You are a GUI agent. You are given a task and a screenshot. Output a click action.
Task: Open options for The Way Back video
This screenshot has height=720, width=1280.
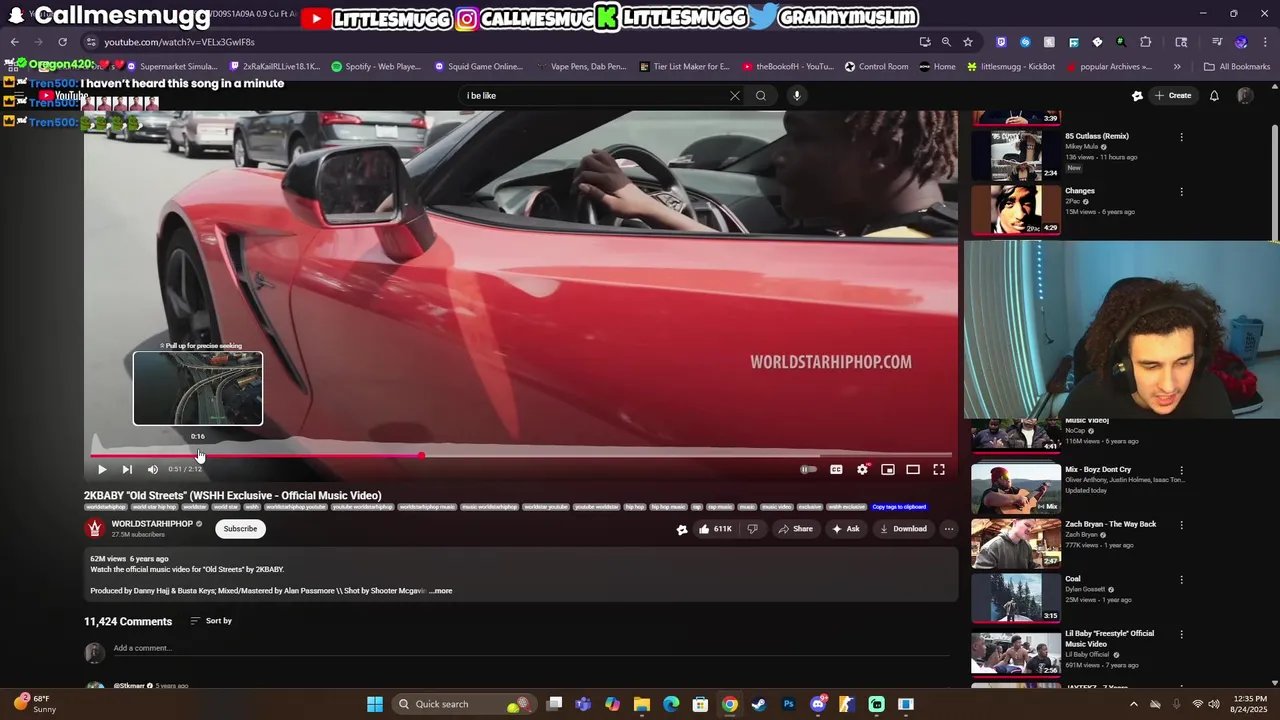pyautogui.click(x=1181, y=525)
